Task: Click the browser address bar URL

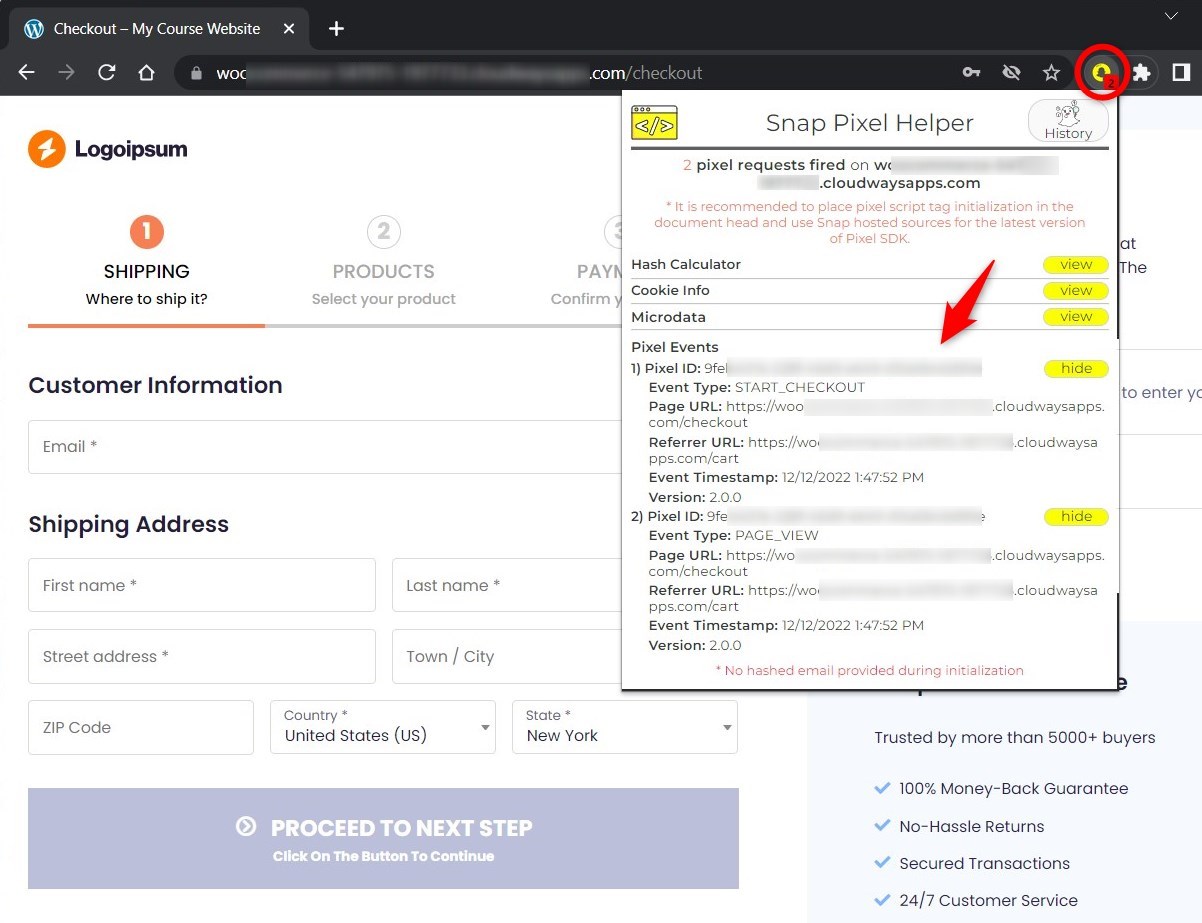Action: pos(460,73)
